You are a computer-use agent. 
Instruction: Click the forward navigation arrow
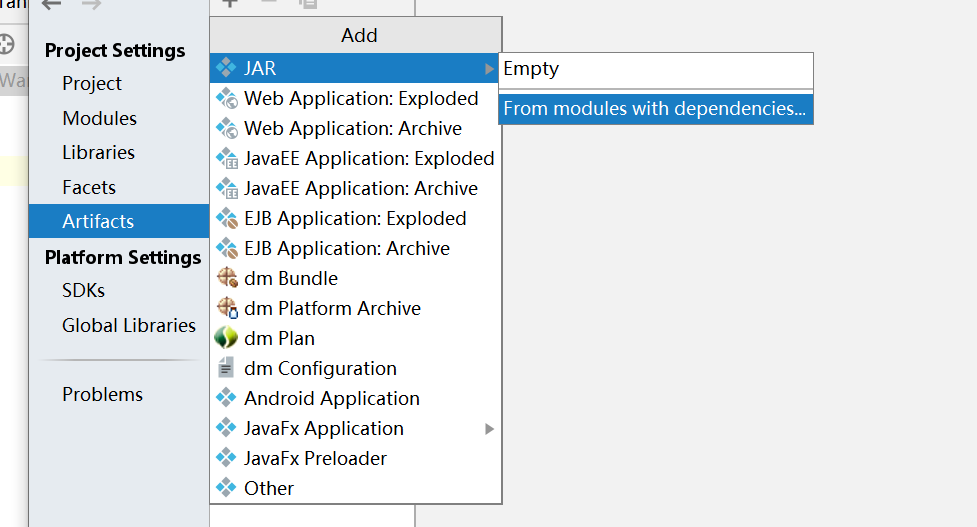pos(92,5)
